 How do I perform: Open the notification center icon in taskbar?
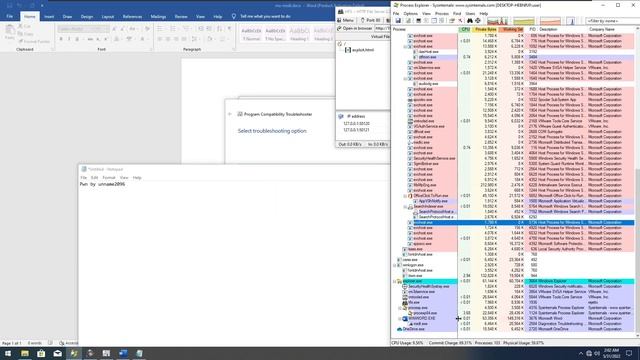click(x=629, y=353)
